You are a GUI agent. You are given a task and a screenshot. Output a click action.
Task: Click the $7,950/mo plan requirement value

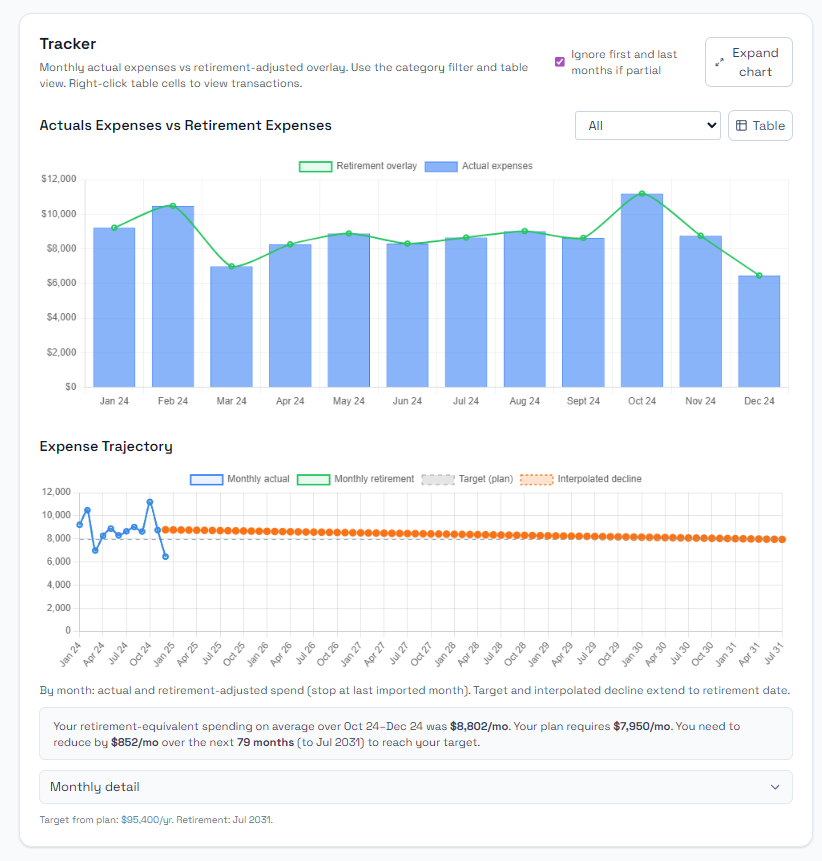point(641,726)
